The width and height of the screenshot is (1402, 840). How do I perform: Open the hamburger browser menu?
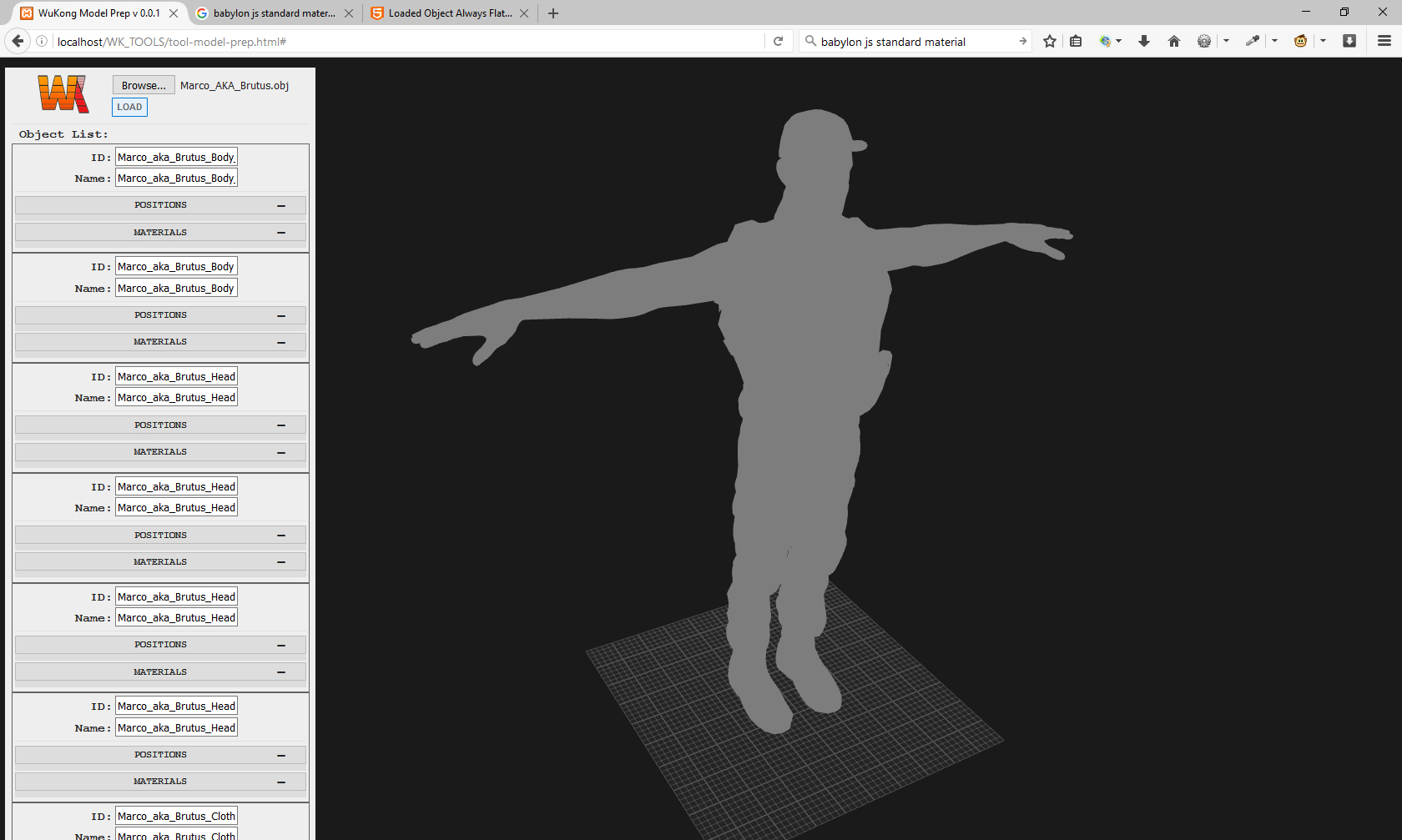pyautogui.click(x=1384, y=41)
